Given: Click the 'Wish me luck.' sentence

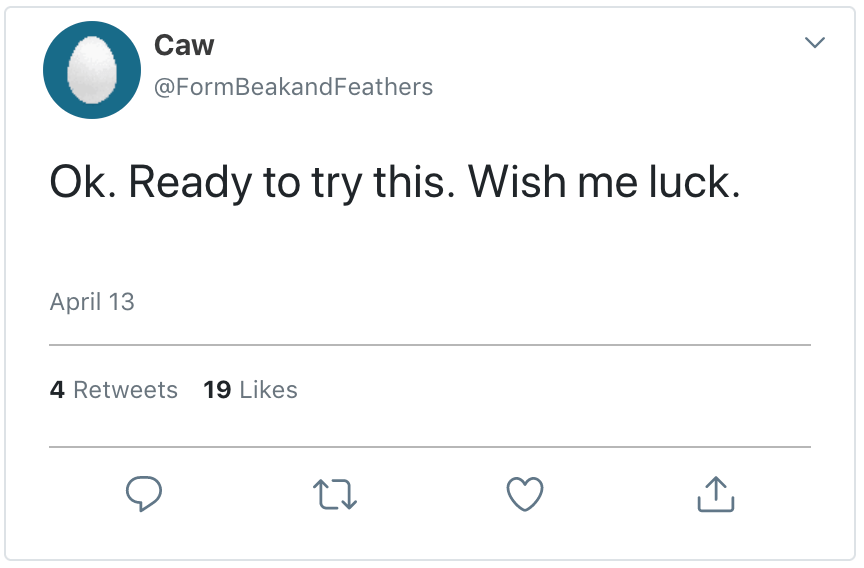Looking at the screenshot, I should pos(604,183).
